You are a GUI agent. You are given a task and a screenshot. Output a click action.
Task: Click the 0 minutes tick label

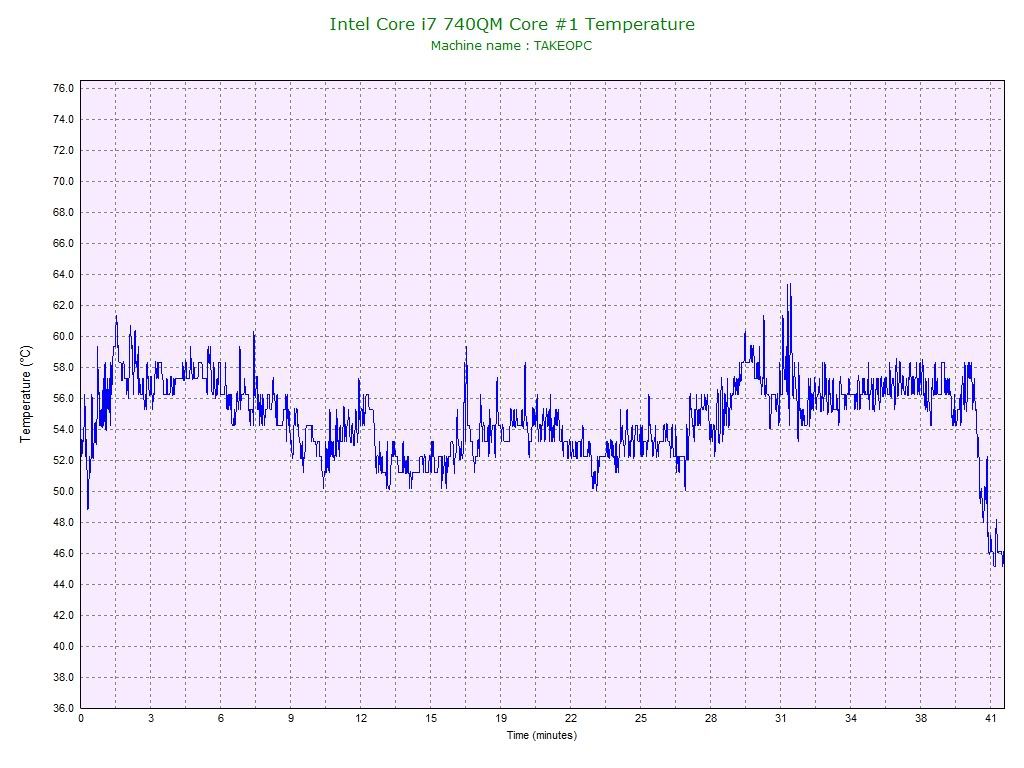81,718
